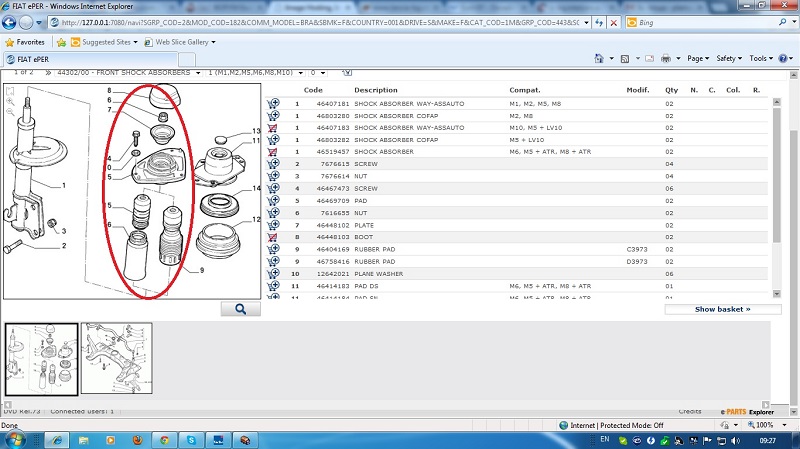The width and height of the screenshot is (800, 449).
Task: Click basket icon for boot 46448103
Action: coord(272,236)
